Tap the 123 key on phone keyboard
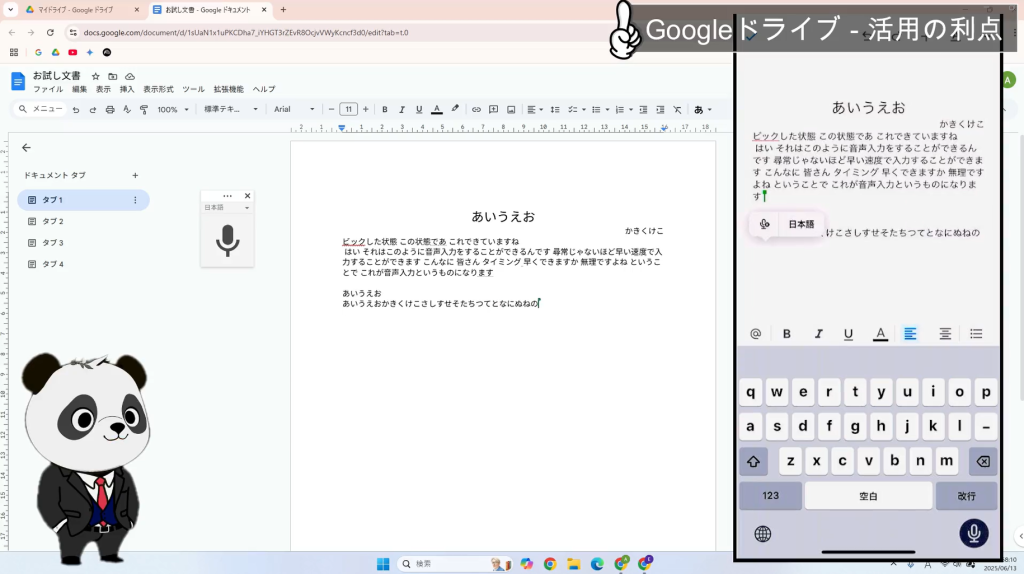1024x574 pixels. [x=771, y=496]
